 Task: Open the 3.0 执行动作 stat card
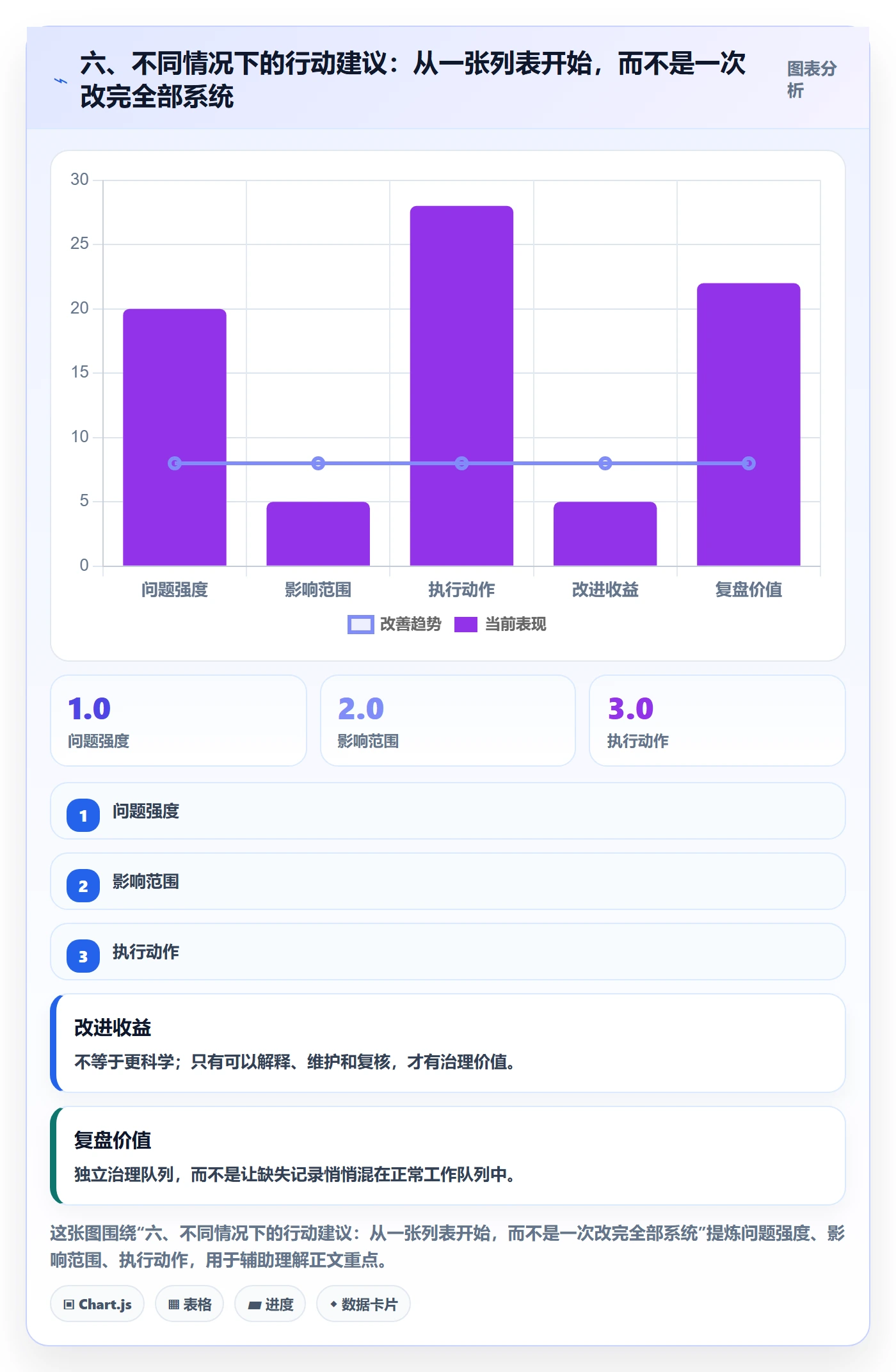point(717,721)
